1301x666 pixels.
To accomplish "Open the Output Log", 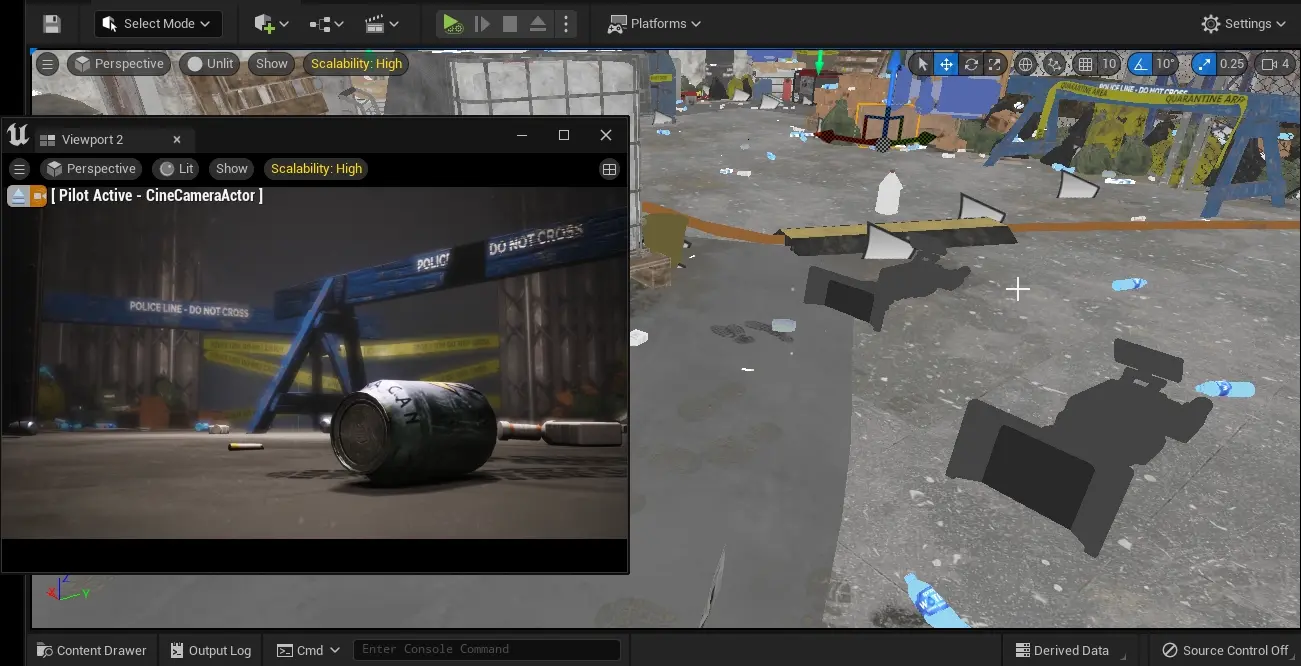I will [210, 650].
